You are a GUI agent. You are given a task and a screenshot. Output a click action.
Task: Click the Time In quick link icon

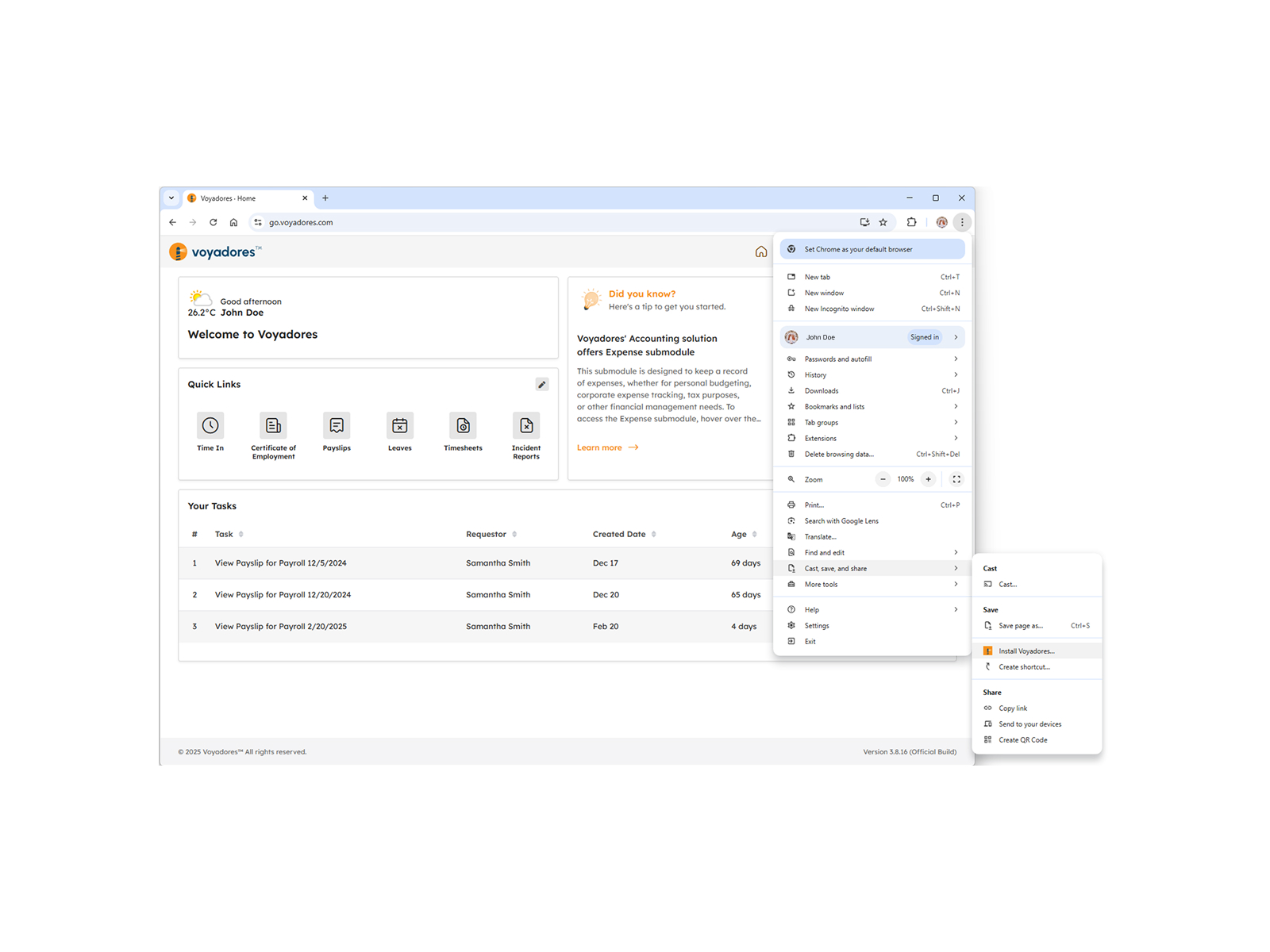coord(210,425)
